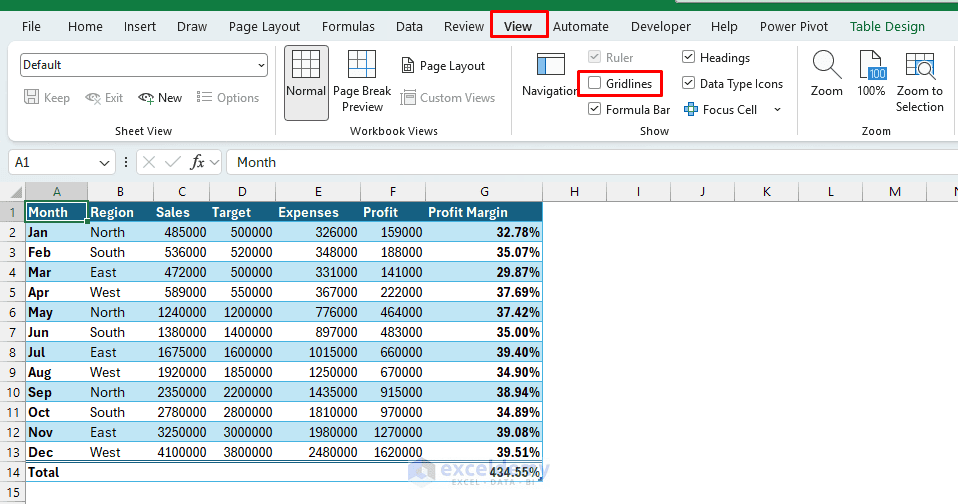
Task: Click the Sales value 485000
Action: [181, 232]
